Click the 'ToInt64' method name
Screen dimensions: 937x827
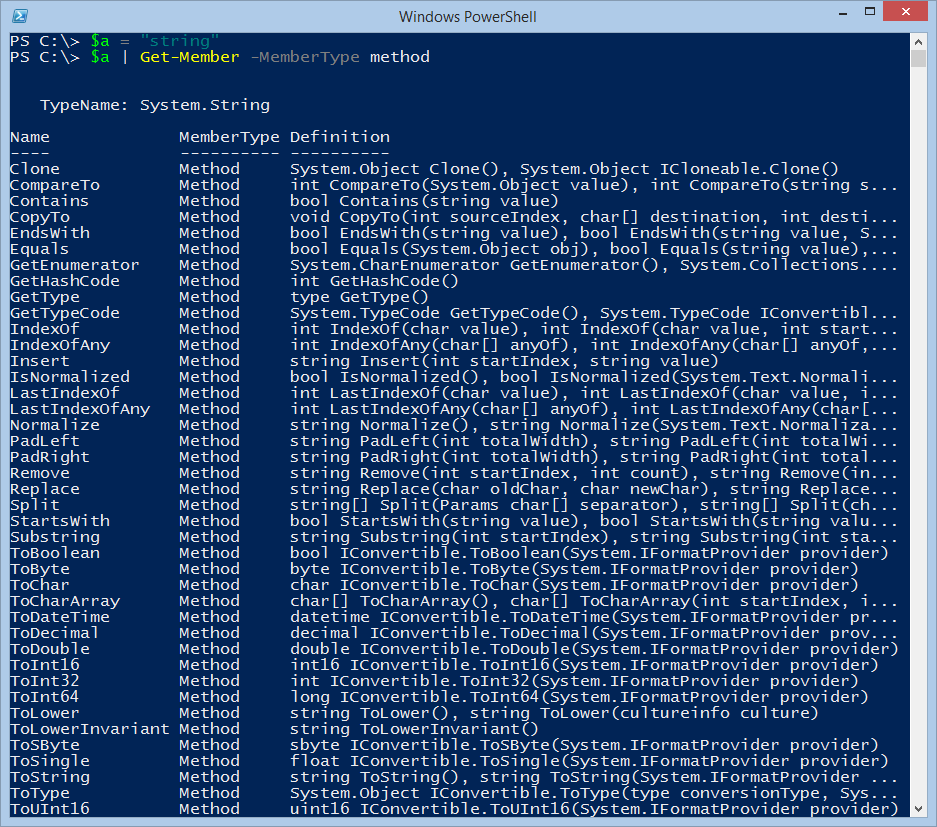click(45, 697)
